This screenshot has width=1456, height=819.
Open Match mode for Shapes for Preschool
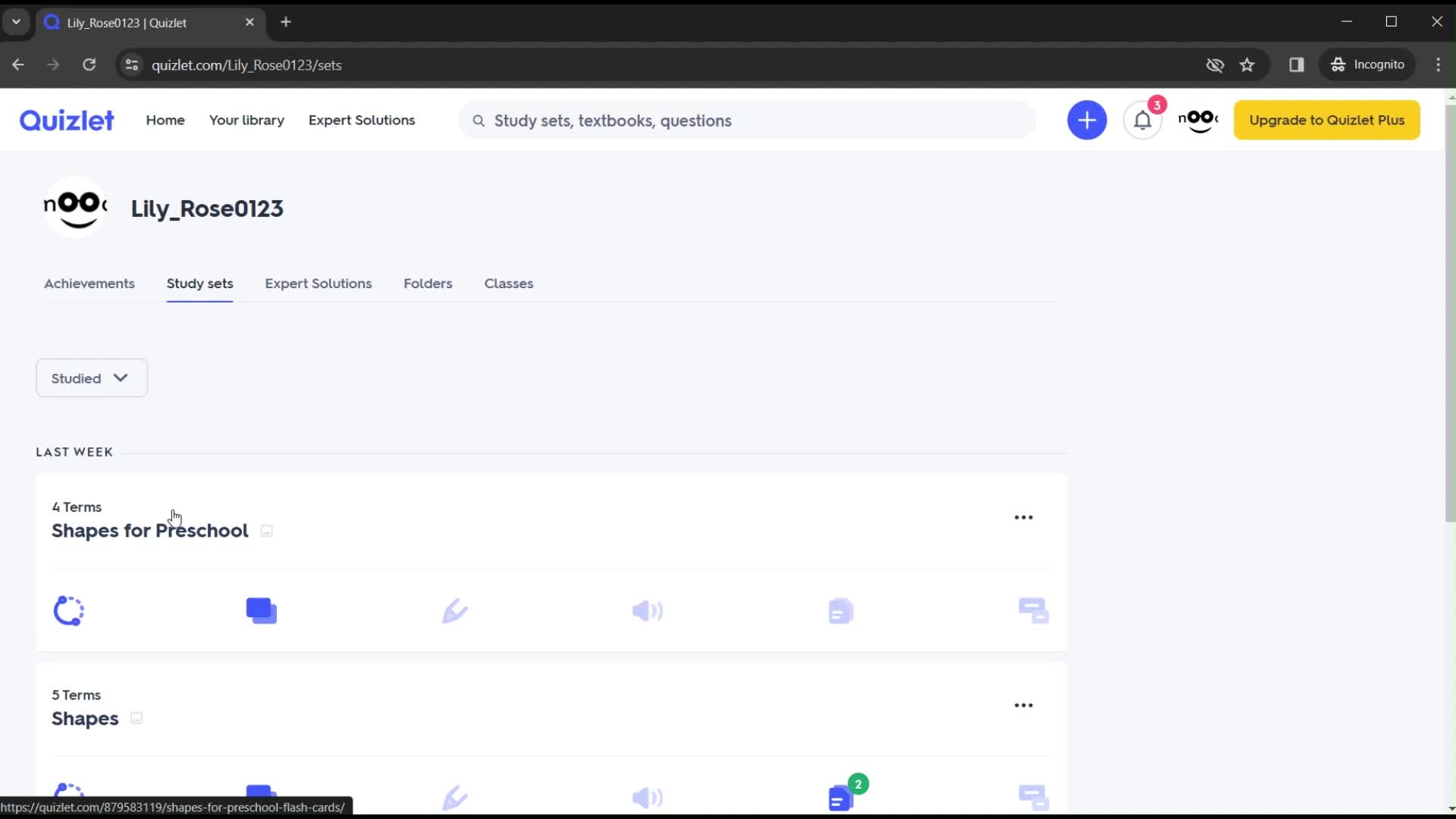(1034, 610)
